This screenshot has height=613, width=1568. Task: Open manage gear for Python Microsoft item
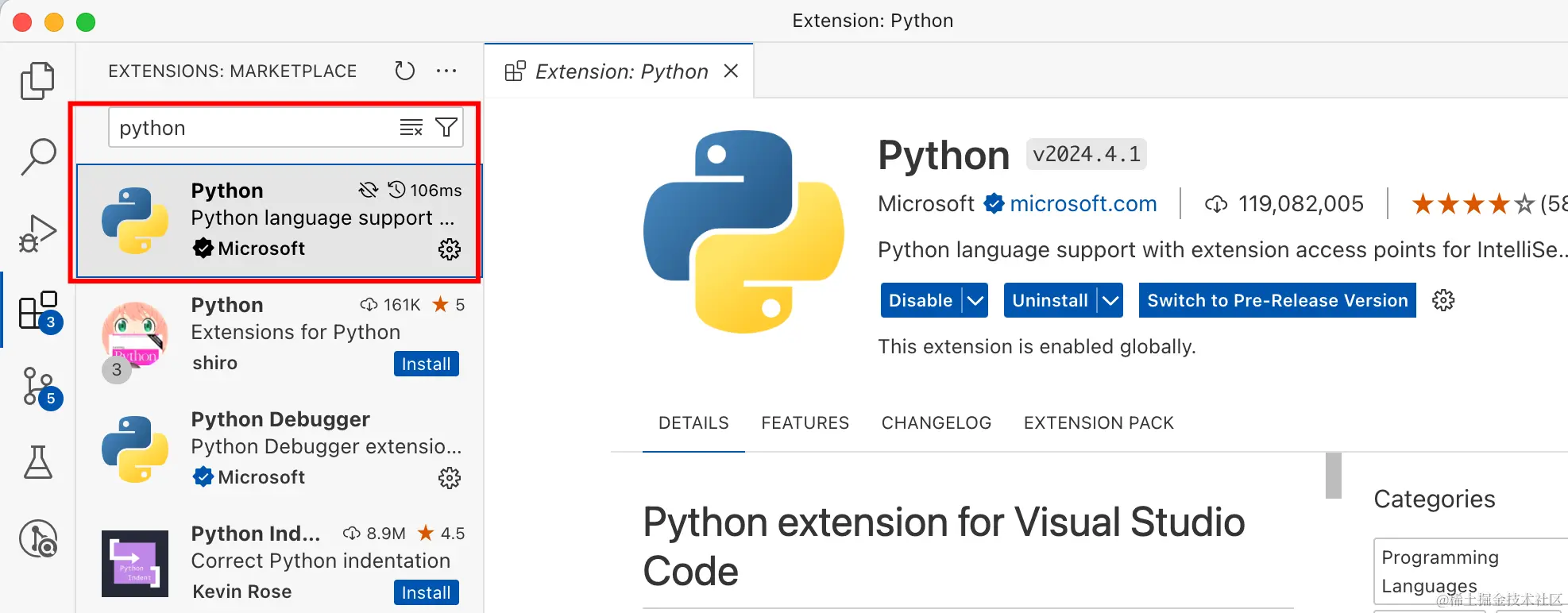tap(450, 249)
